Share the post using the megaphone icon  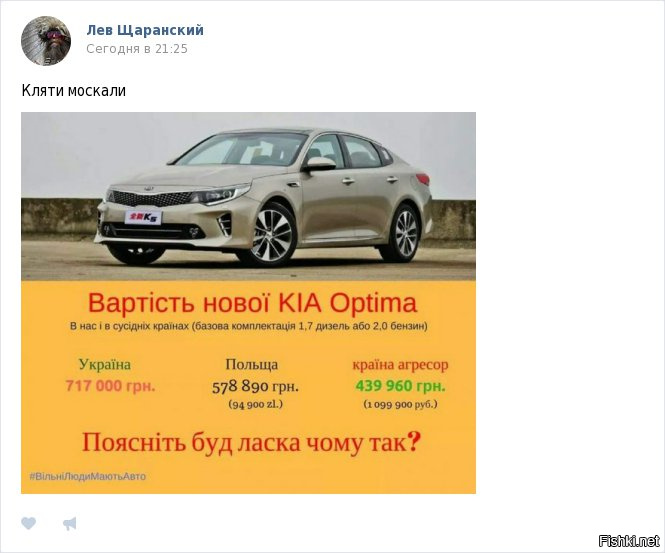point(70,524)
